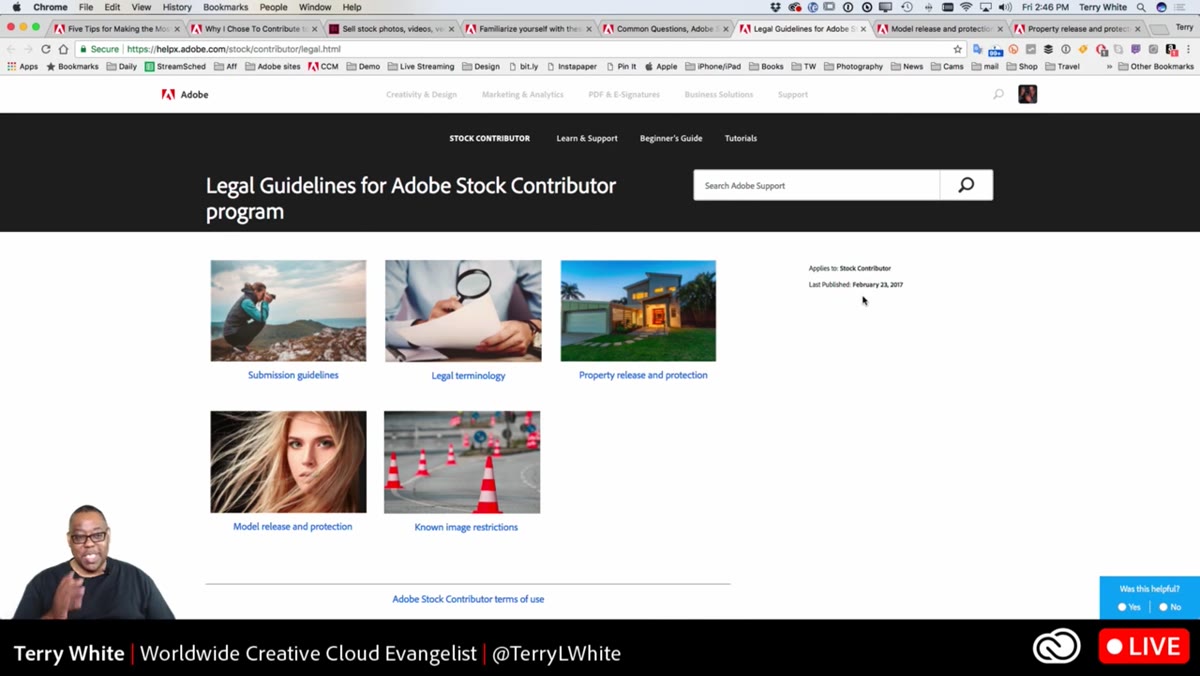This screenshot has width=1200, height=676.
Task: Open the traffic cones thumbnail
Action: [462, 462]
